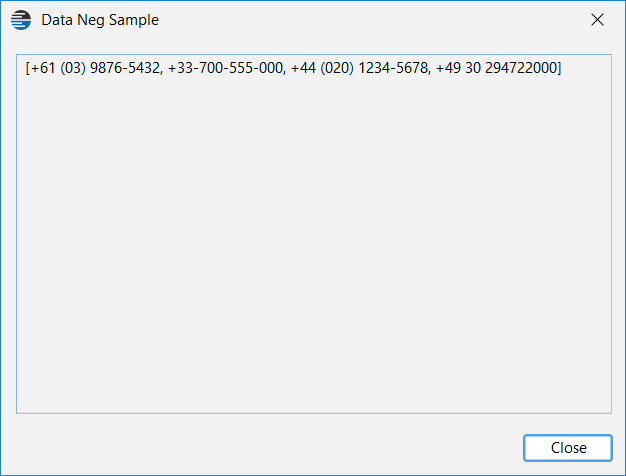Place cursor on the +49 country code

448,68
